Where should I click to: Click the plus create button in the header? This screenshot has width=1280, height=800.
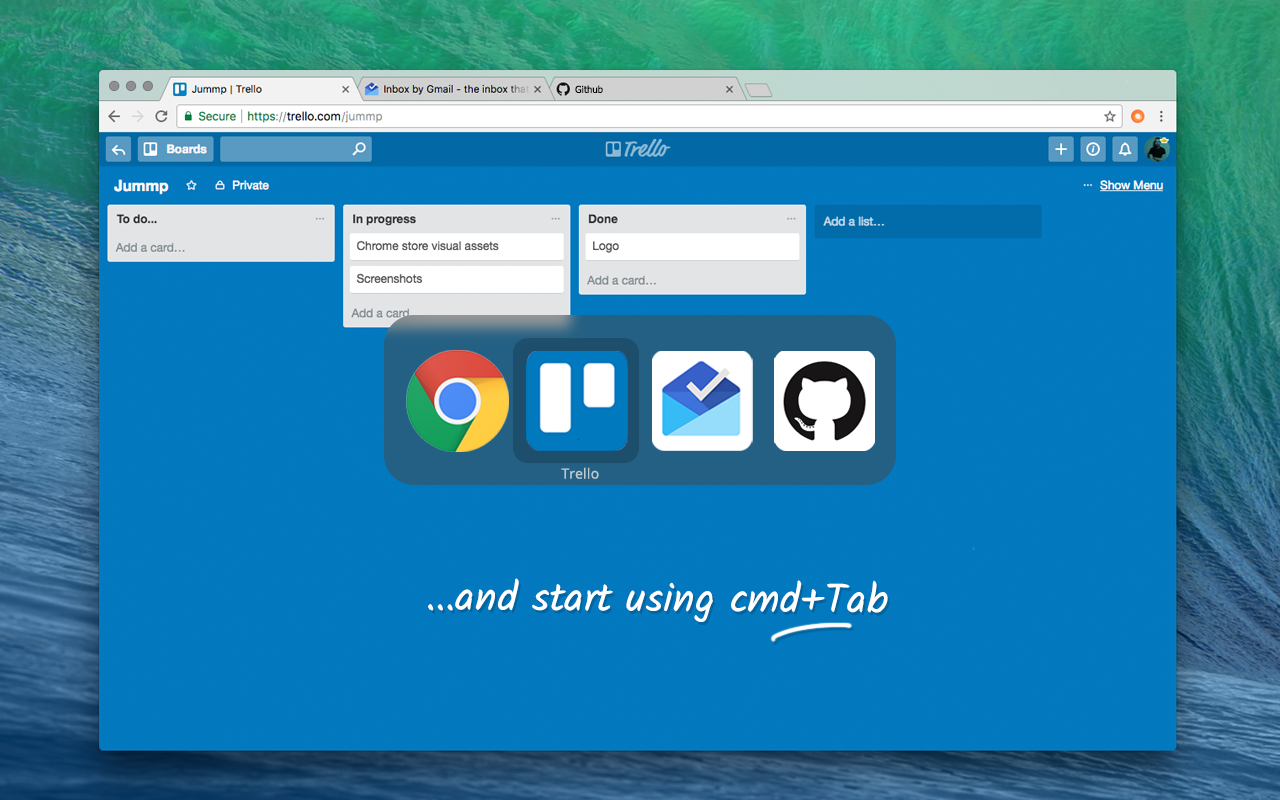1061,149
